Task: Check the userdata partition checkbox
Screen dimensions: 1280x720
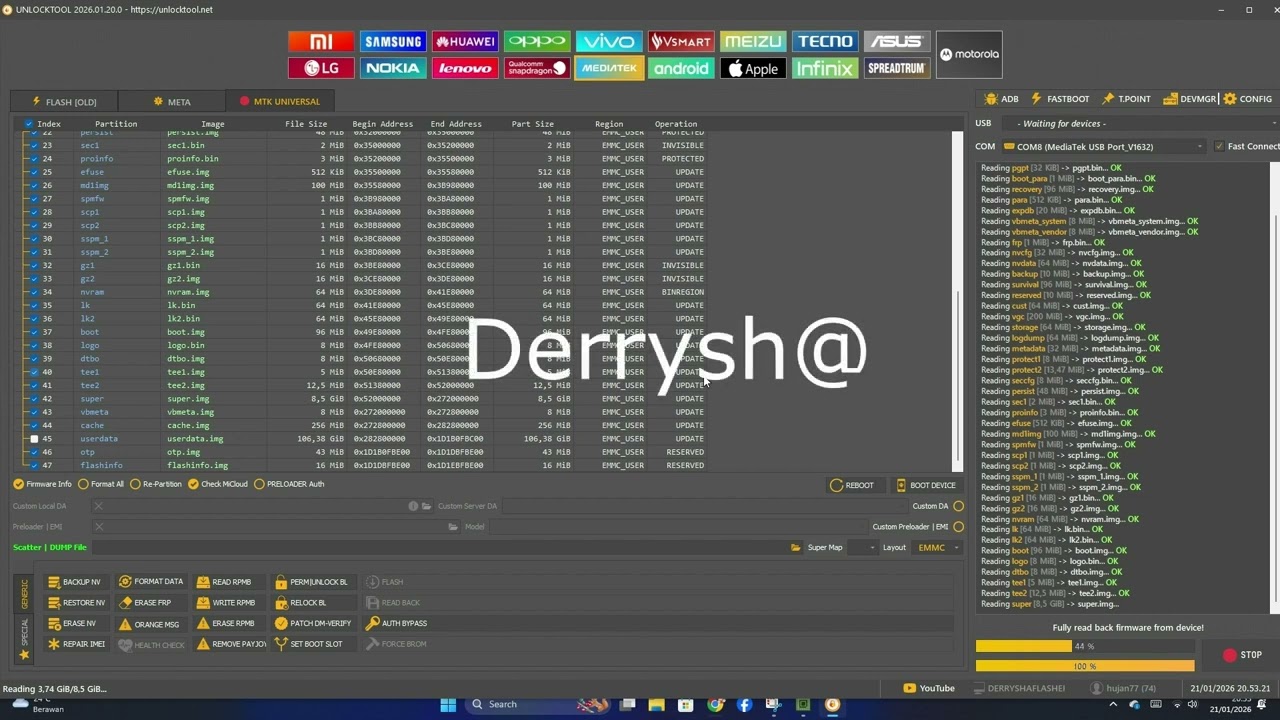Action: (x=34, y=439)
